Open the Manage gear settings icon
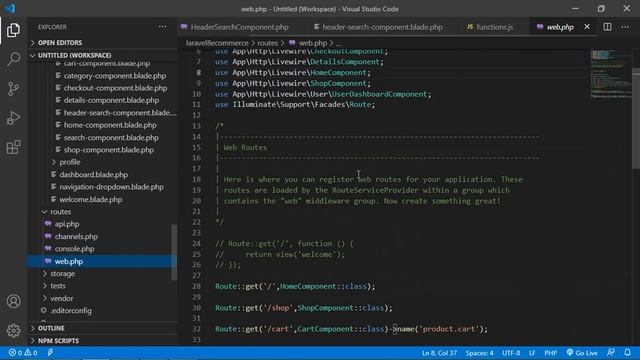This screenshot has width=640, height=360. click(13, 330)
